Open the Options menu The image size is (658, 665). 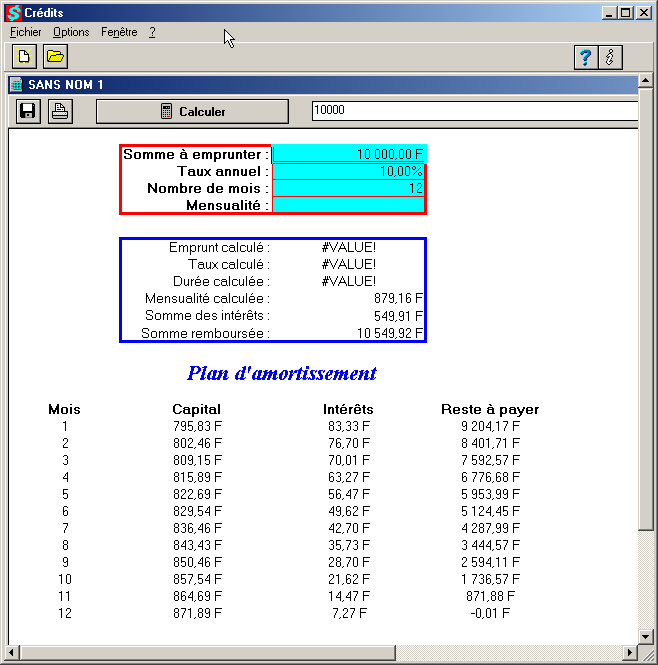point(71,32)
